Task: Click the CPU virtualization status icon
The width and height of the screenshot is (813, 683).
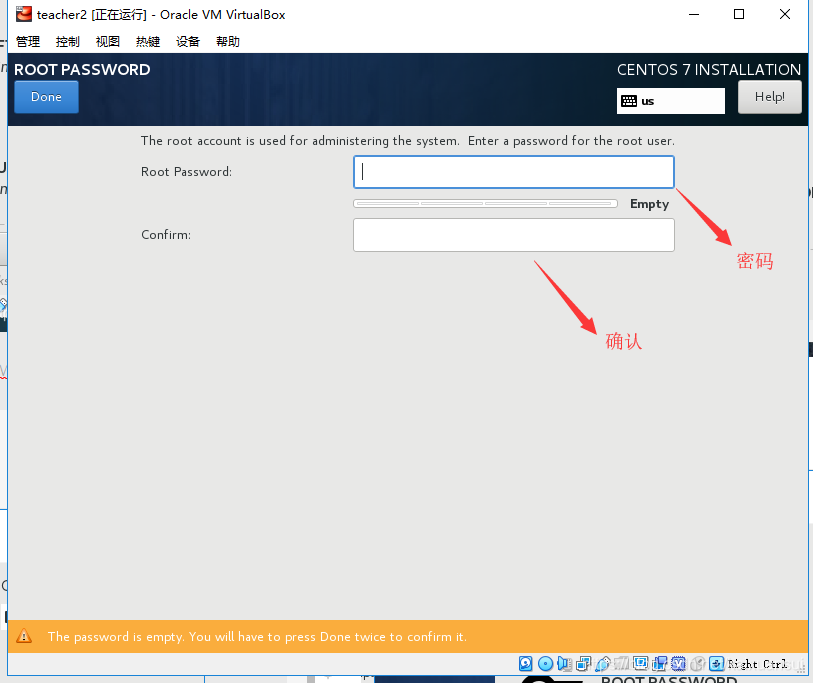Action: tap(679, 663)
